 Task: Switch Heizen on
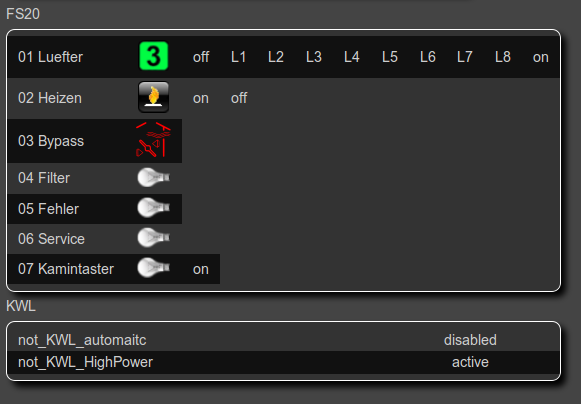200,98
